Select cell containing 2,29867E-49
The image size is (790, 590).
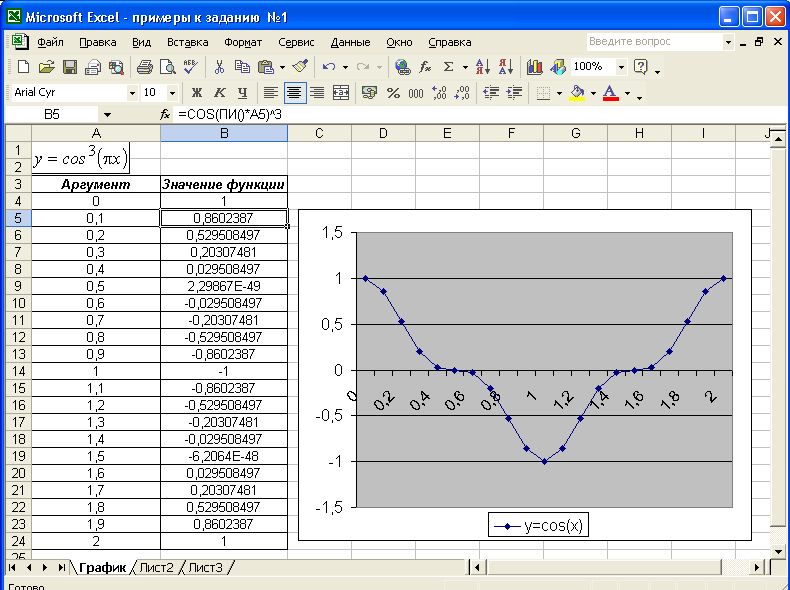[x=224, y=286]
